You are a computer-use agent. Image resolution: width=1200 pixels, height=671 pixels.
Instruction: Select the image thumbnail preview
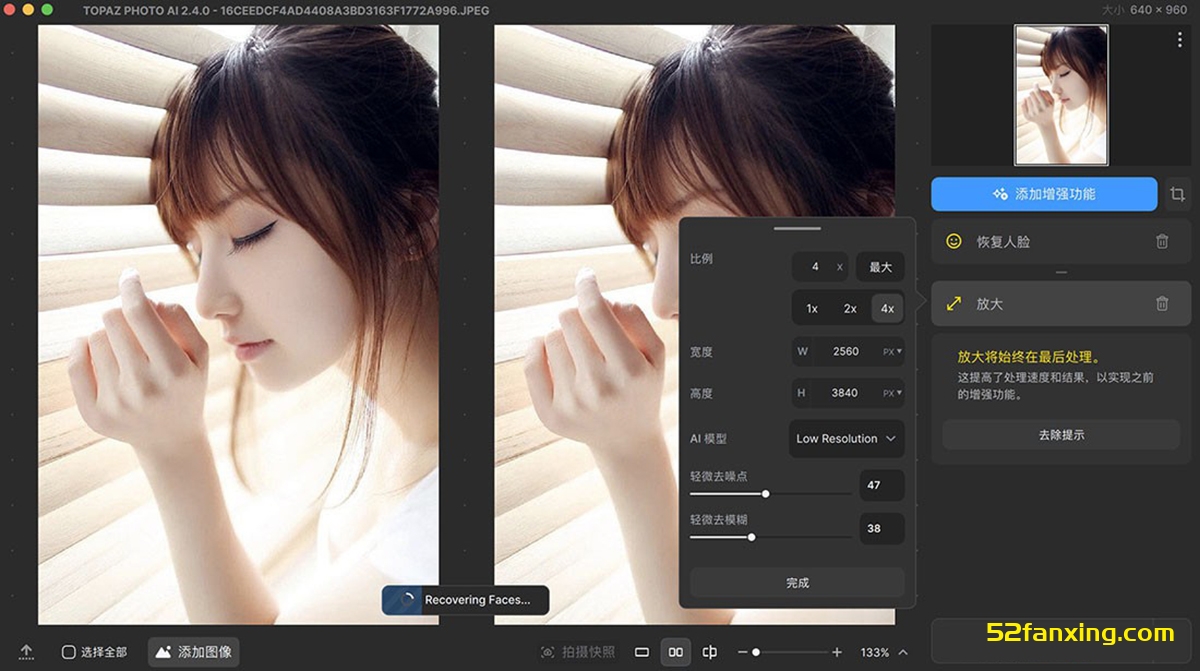click(1061, 95)
